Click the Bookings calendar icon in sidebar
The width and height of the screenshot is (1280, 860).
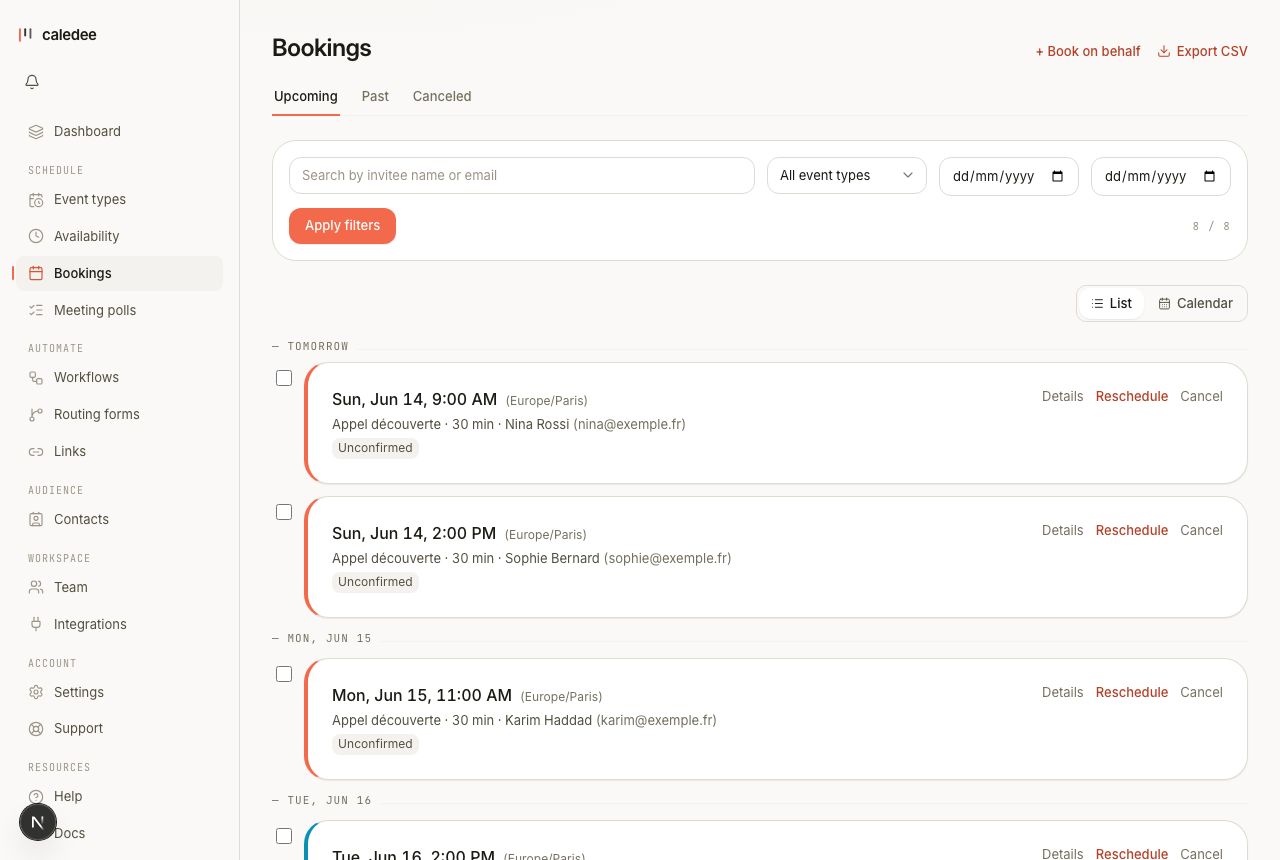pos(36,273)
